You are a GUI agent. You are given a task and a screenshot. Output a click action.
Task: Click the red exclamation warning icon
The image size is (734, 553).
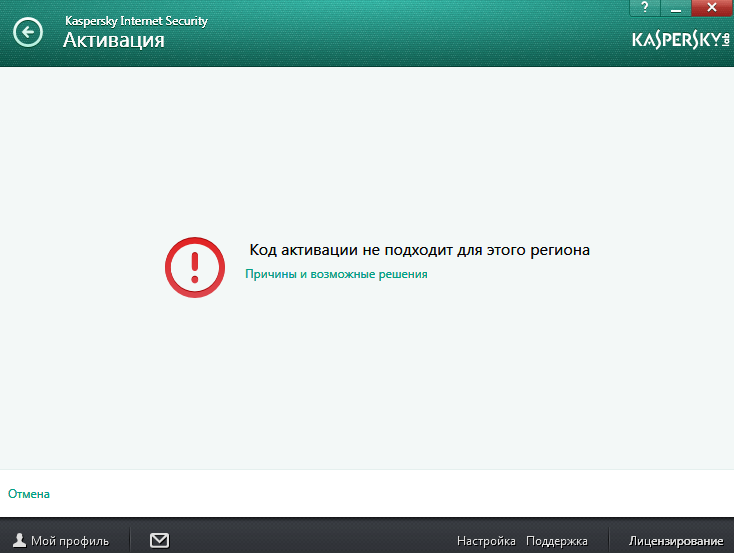point(195,267)
